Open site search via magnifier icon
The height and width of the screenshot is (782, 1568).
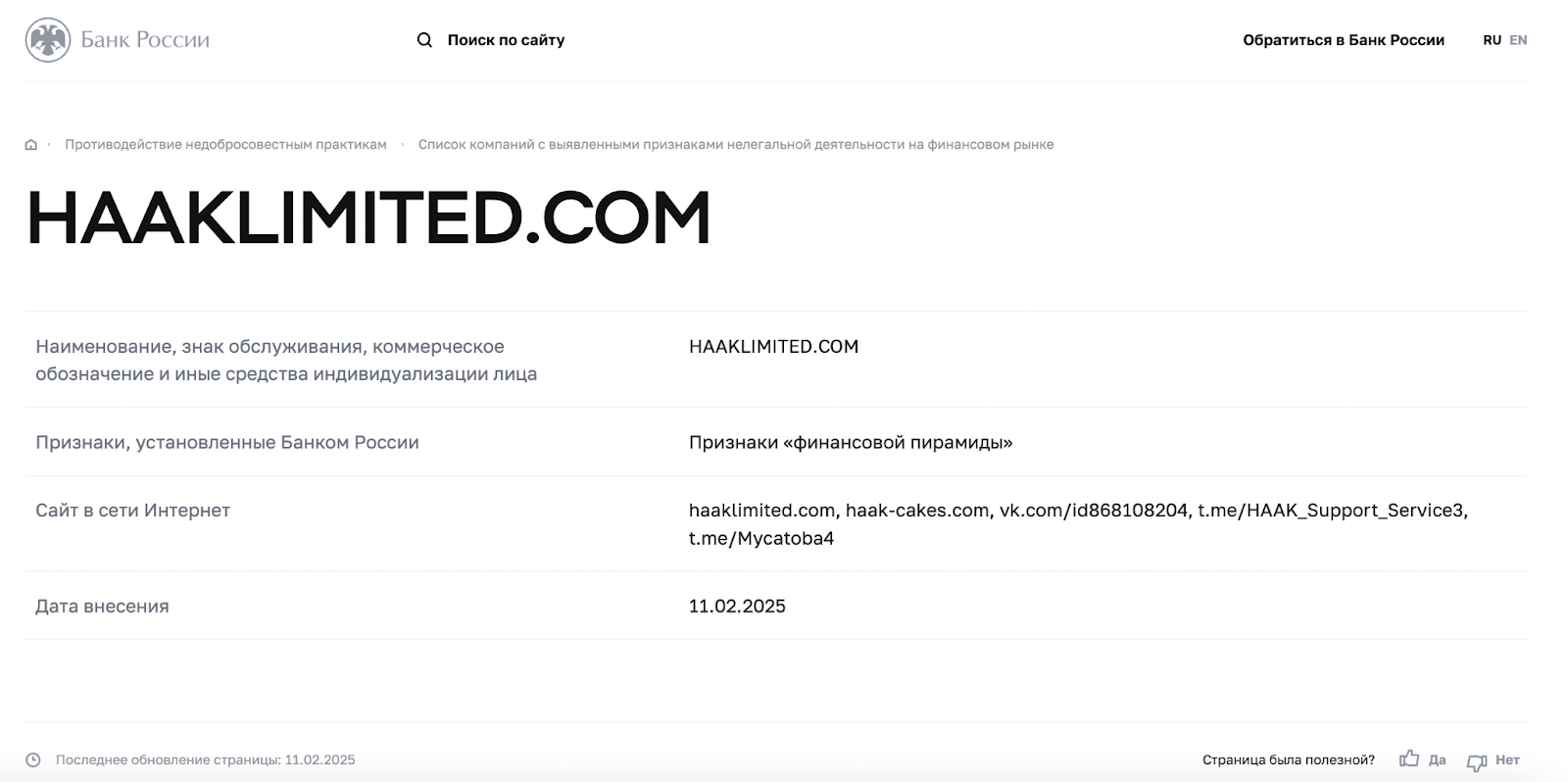424,40
